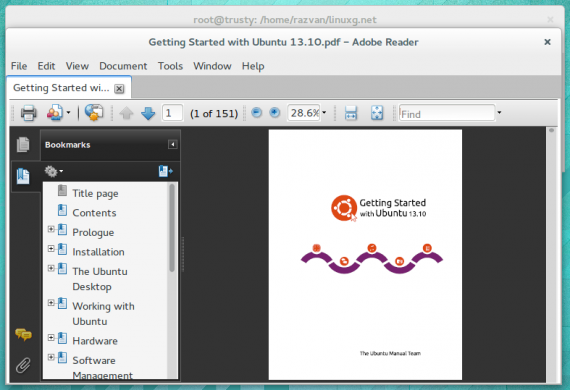Click the page number input field
Image resolution: width=570 pixels, height=390 pixels.
point(172,113)
